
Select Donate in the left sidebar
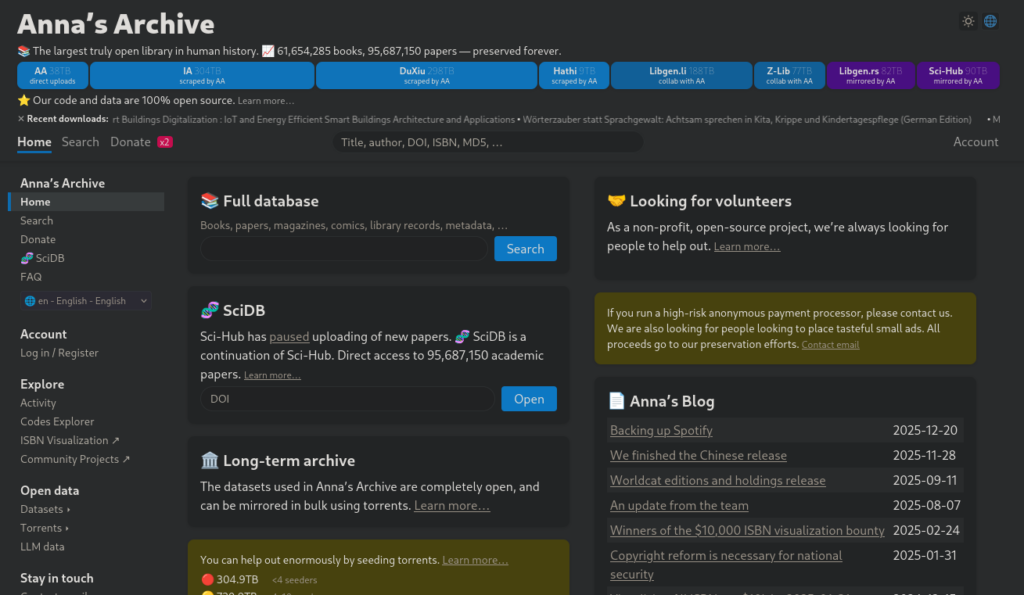tap(38, 239)
